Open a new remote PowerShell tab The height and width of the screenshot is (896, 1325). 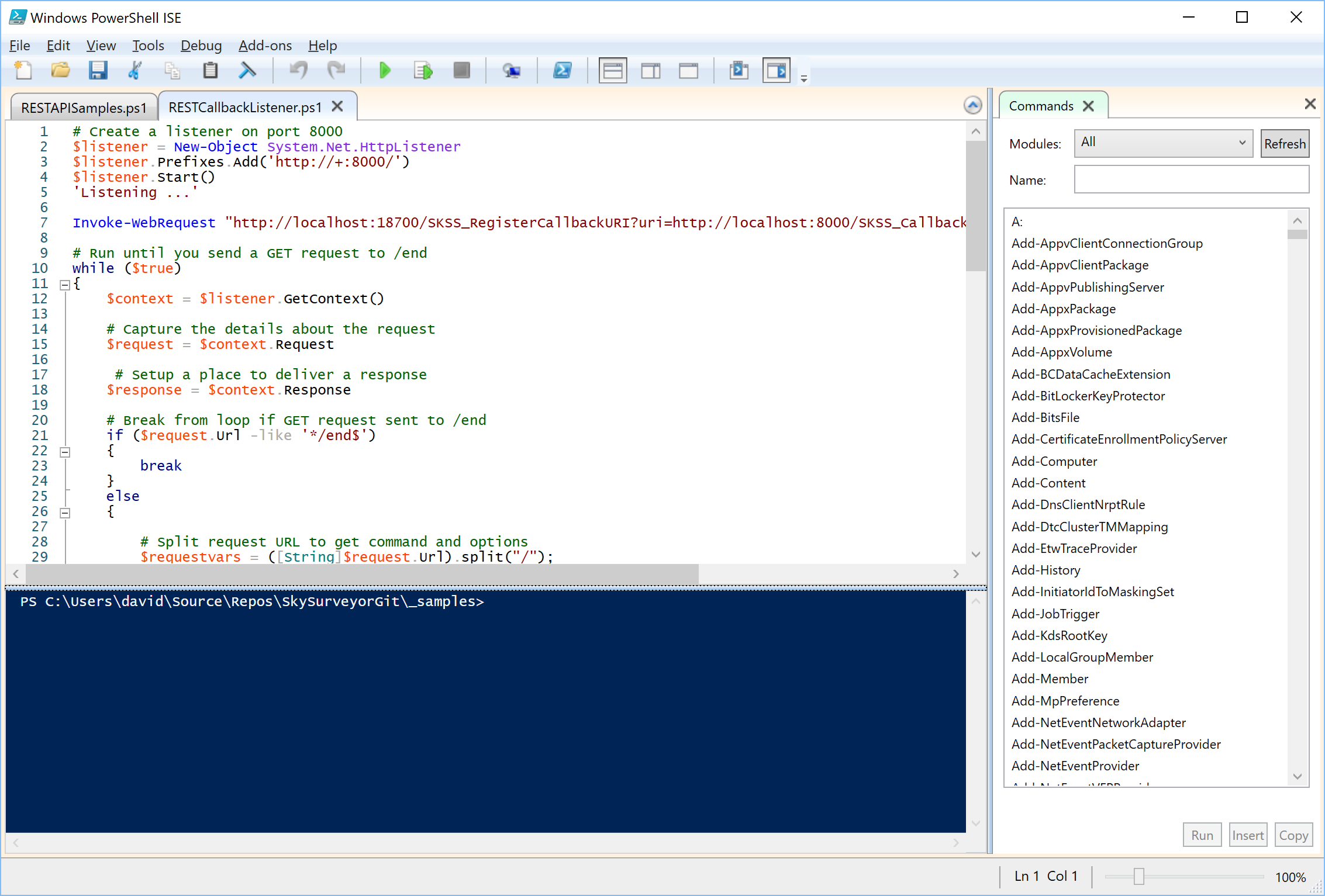tap(512, 71)
